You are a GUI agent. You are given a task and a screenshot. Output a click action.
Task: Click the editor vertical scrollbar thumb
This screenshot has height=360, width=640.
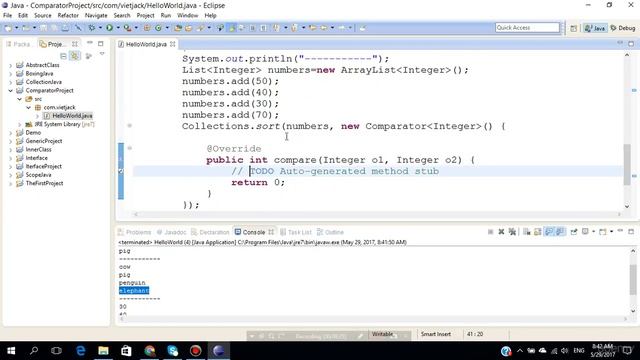pos(627,165)
